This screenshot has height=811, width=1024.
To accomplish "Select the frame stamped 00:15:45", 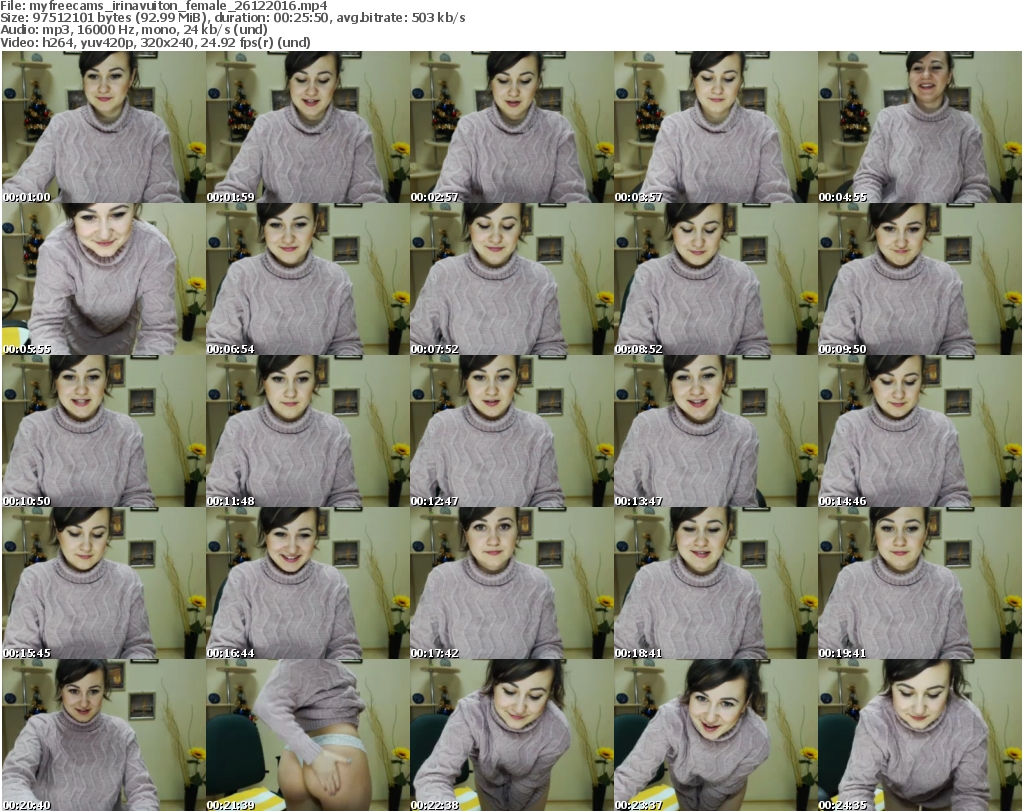I will (x=104, y=583).
